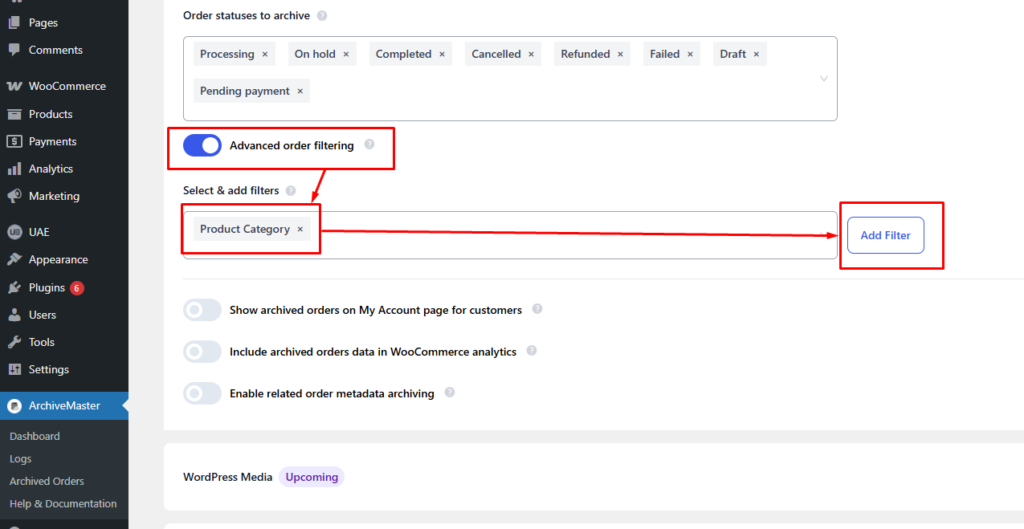
Task: Remove the Draft status tag
Action: click(756, 54)
